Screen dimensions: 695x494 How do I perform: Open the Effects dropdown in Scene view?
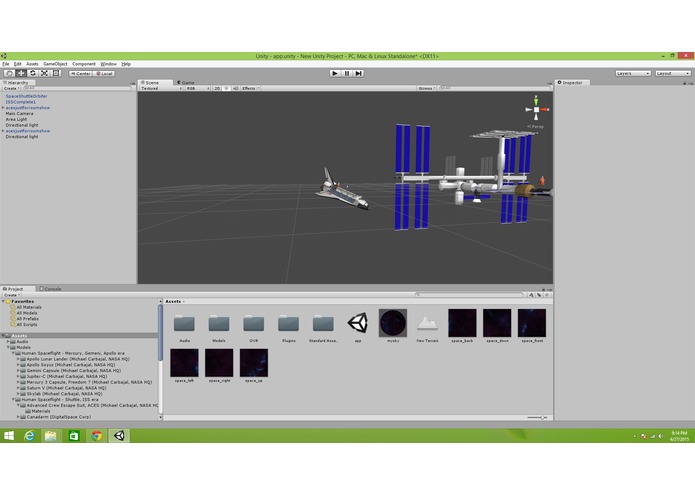coord(250,88)
